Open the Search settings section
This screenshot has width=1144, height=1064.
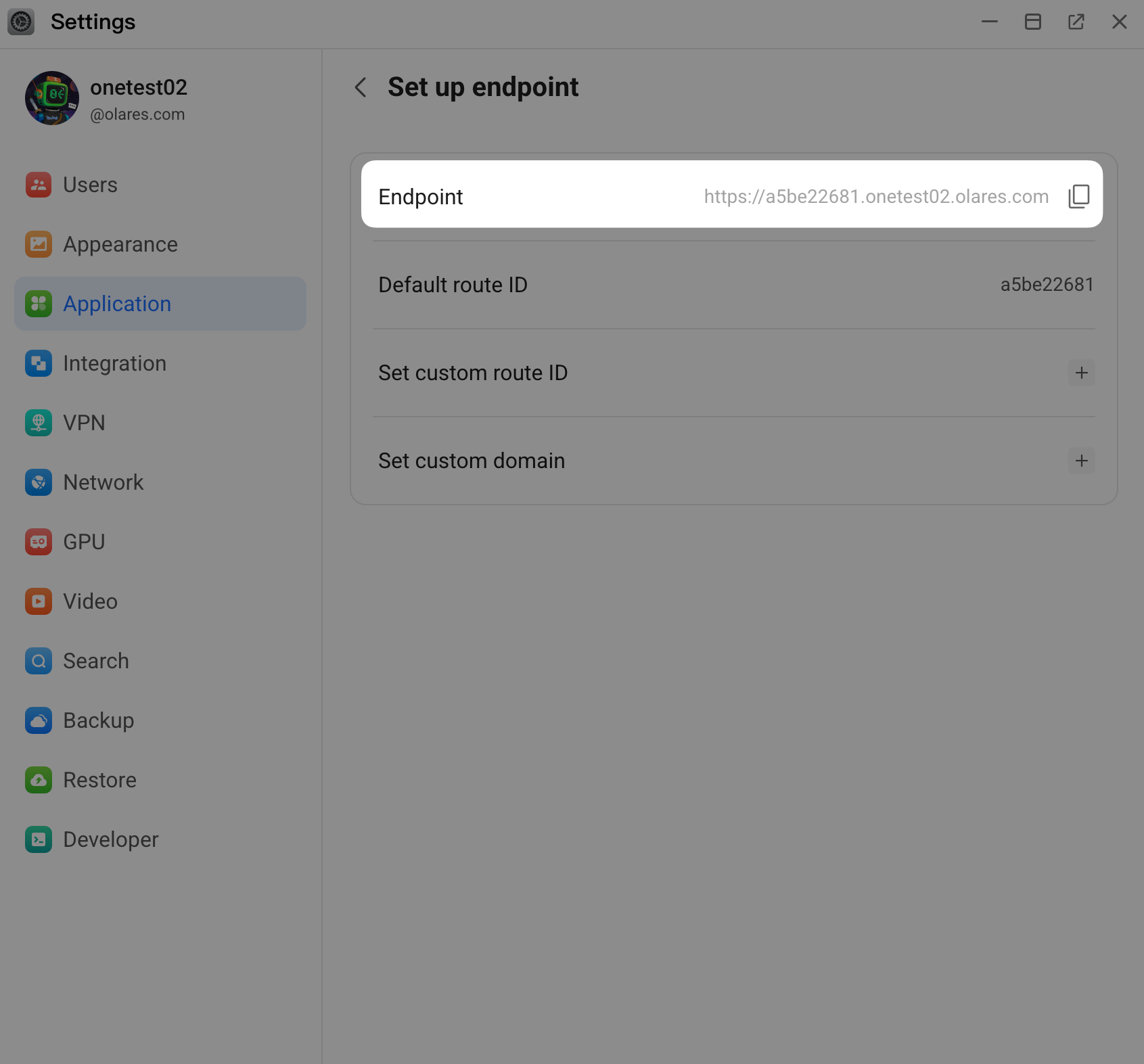pos(39,661)
